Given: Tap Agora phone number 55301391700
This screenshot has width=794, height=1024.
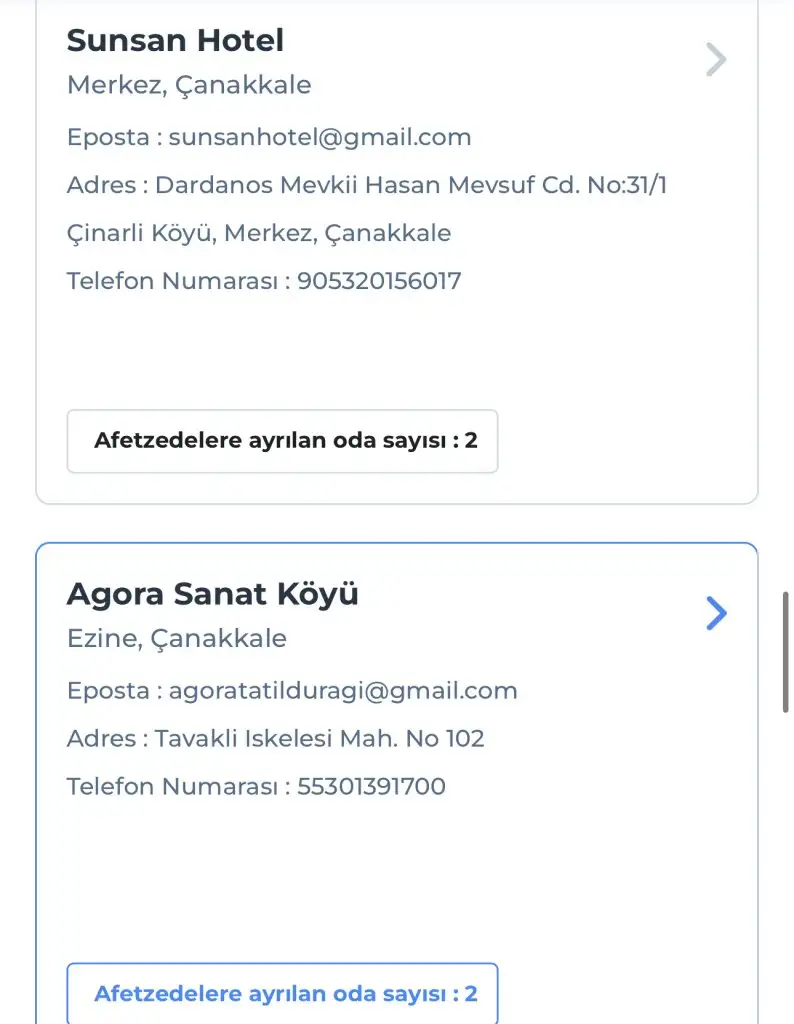Looking at the screenshot, I should click(x=371, y=787).
